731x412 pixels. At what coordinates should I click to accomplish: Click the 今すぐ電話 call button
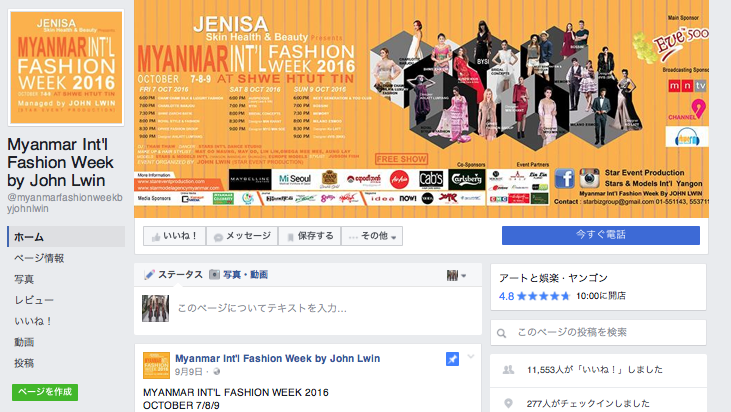[x=600, y=235]
